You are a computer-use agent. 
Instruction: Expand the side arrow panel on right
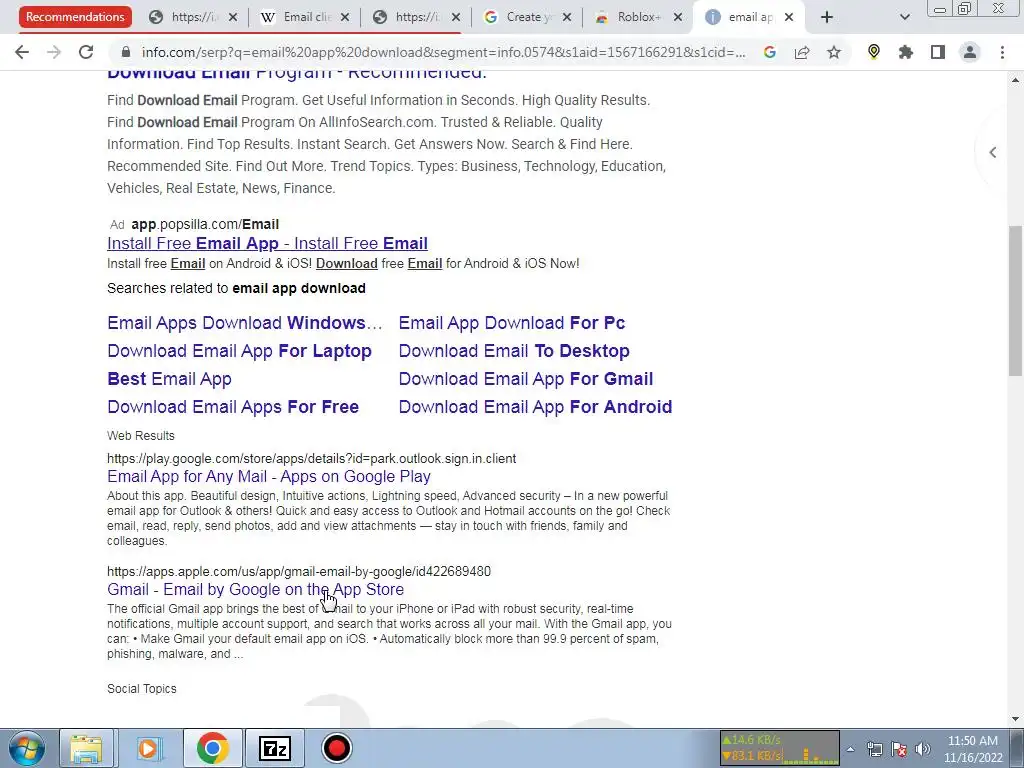(x=993, y=152)
